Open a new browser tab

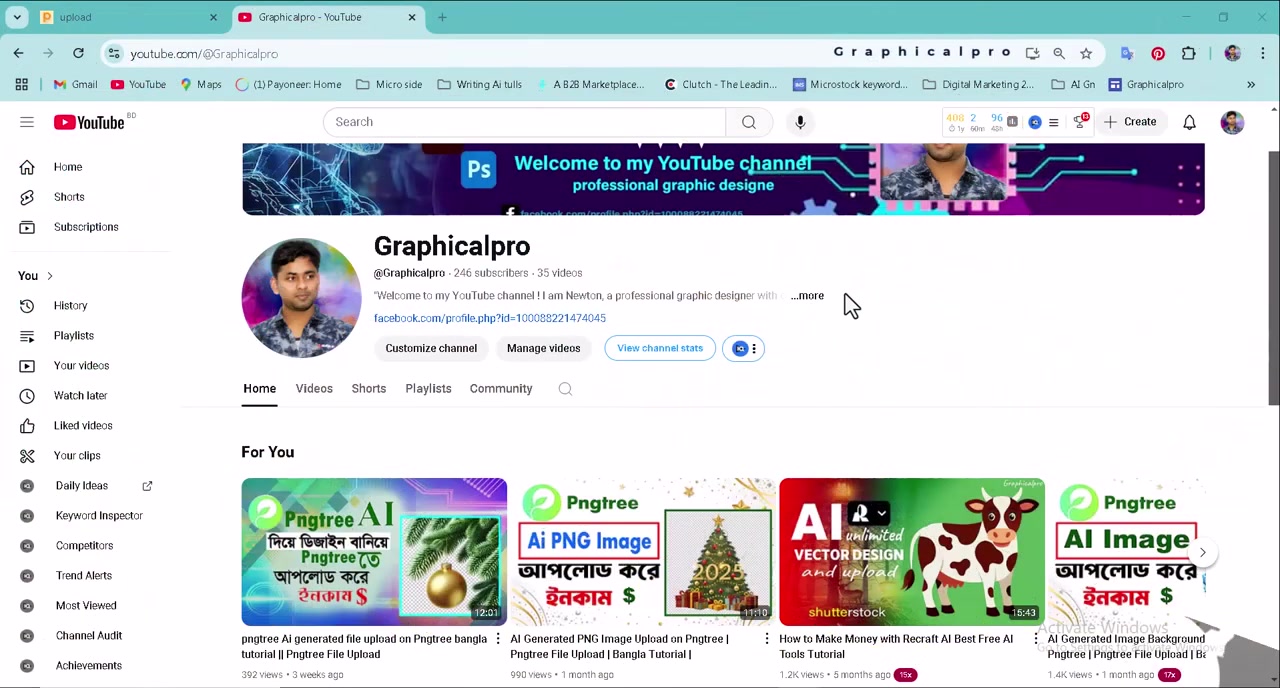click(x=442, y=17)
